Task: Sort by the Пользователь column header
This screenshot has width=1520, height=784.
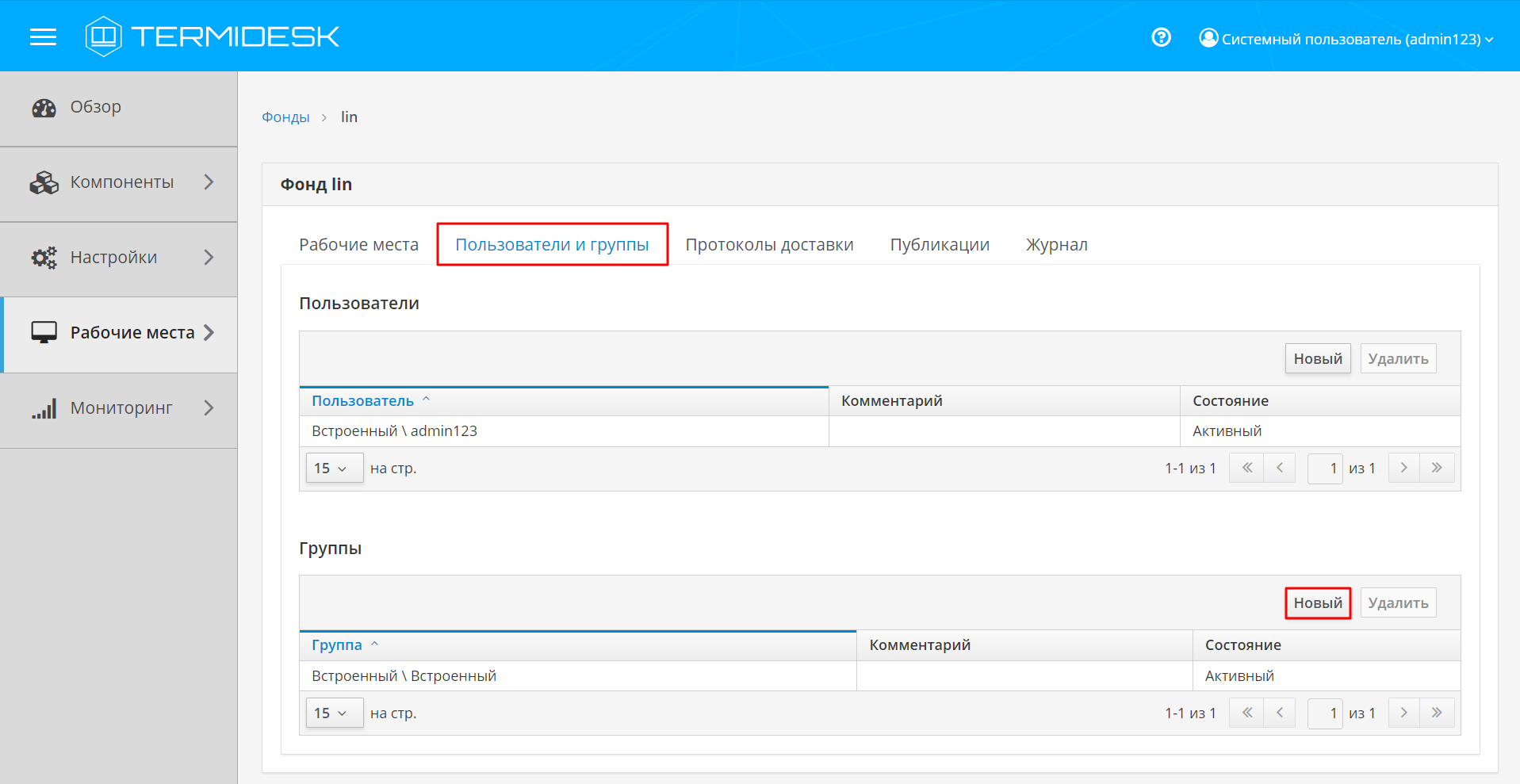Action: 362,401
